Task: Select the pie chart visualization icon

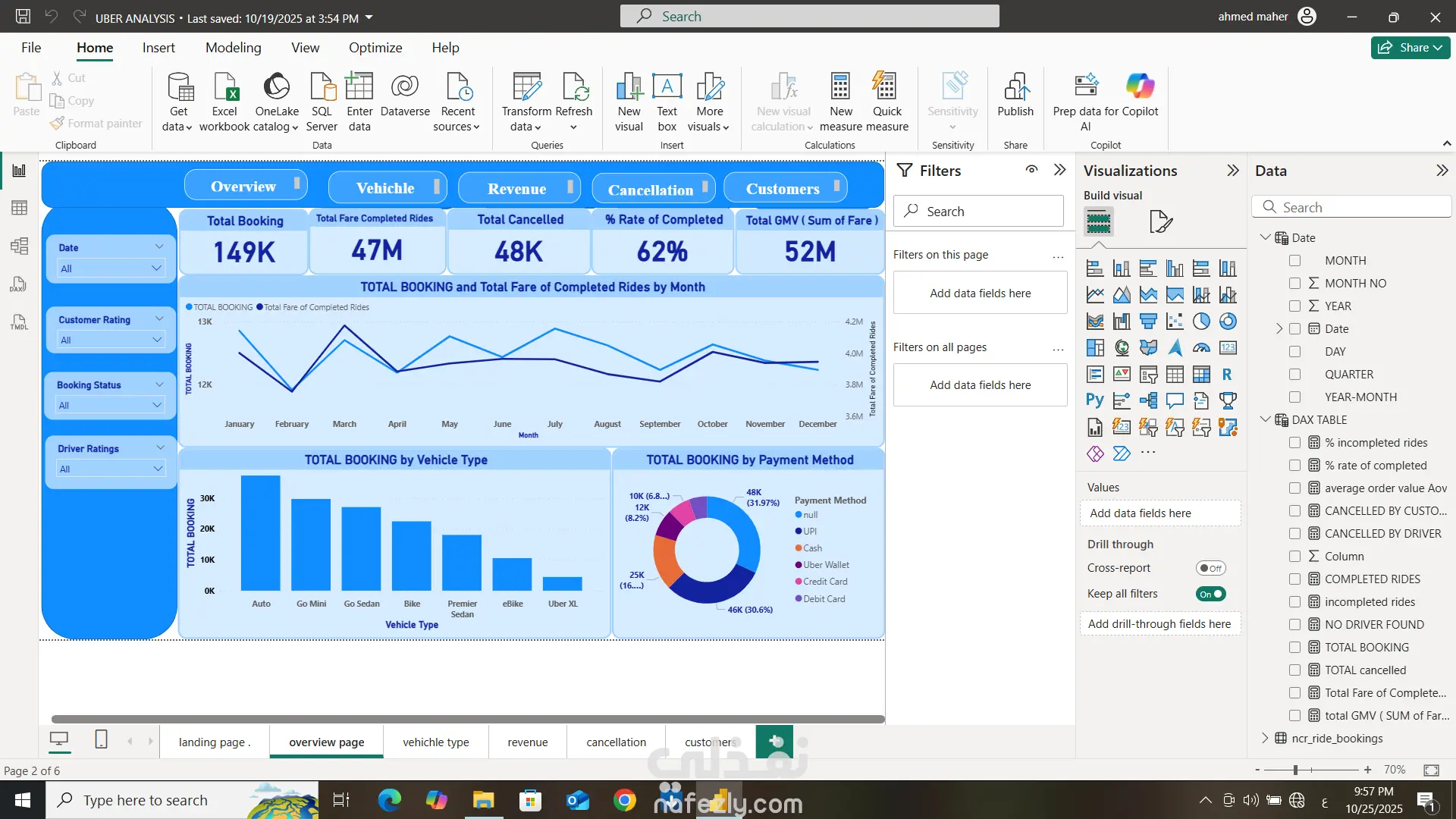Action: (x=1201, y=322)
